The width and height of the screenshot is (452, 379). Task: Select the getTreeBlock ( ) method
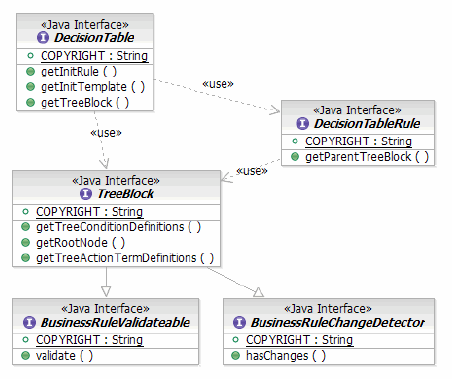85,103
